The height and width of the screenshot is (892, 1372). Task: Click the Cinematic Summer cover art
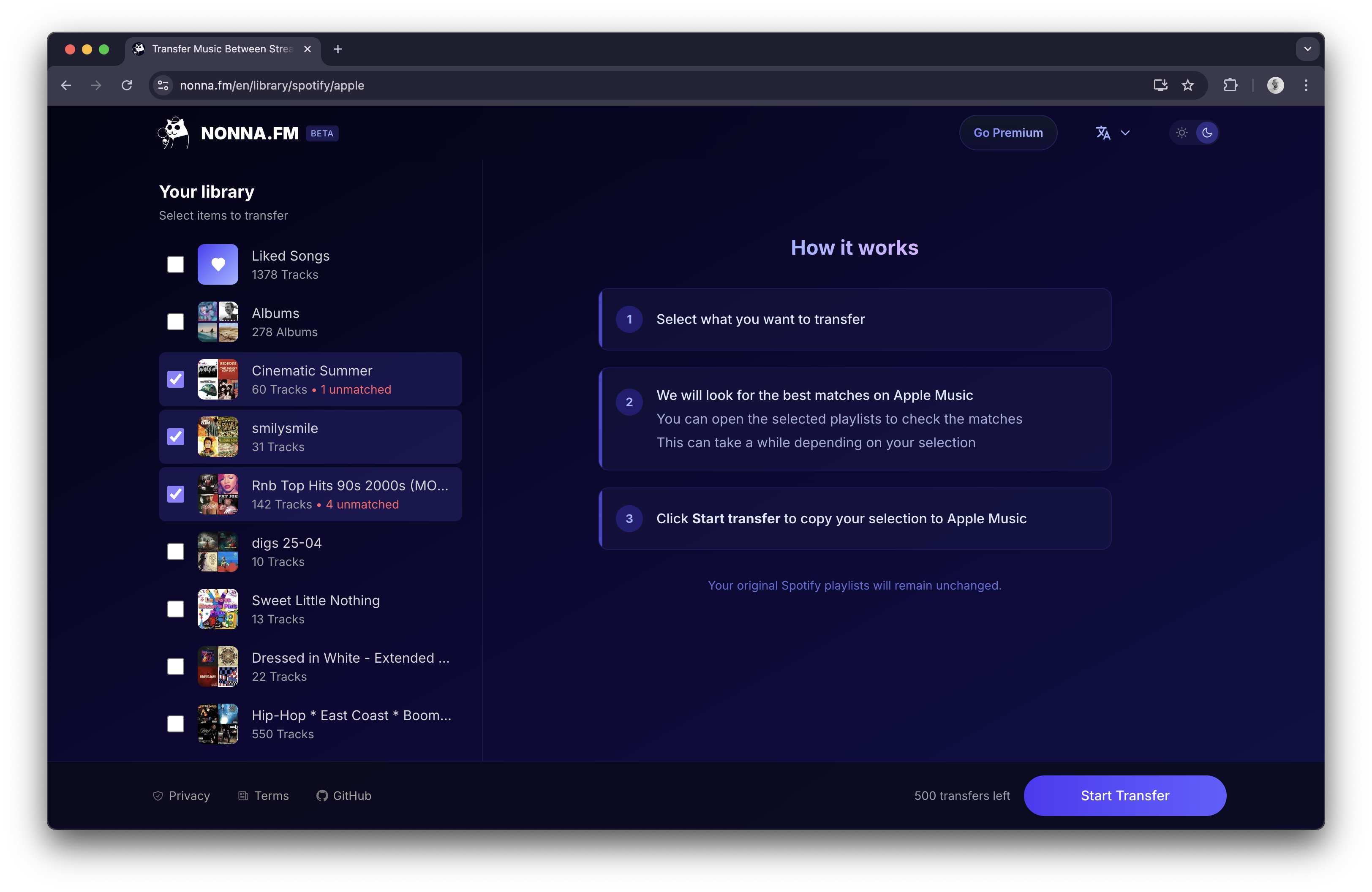218,379
